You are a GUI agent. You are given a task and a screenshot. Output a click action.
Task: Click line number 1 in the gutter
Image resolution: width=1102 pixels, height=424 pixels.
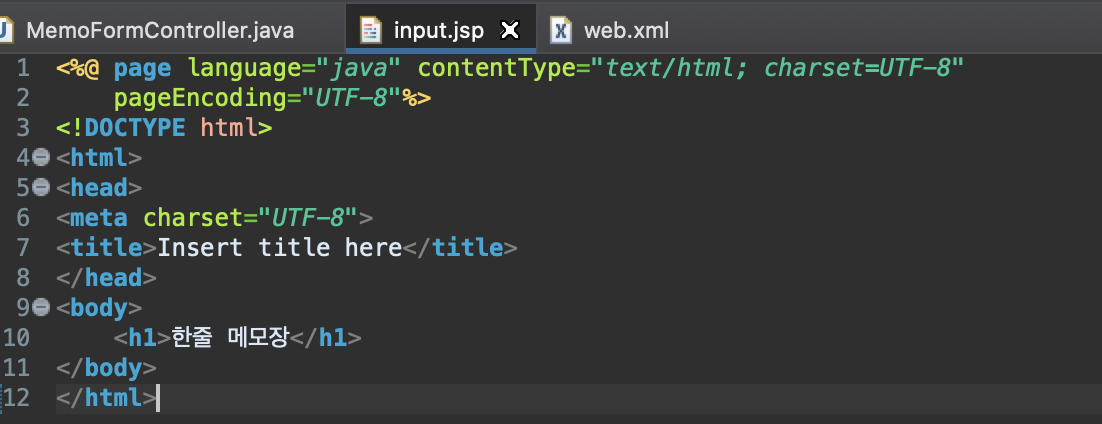click(23, 68)
